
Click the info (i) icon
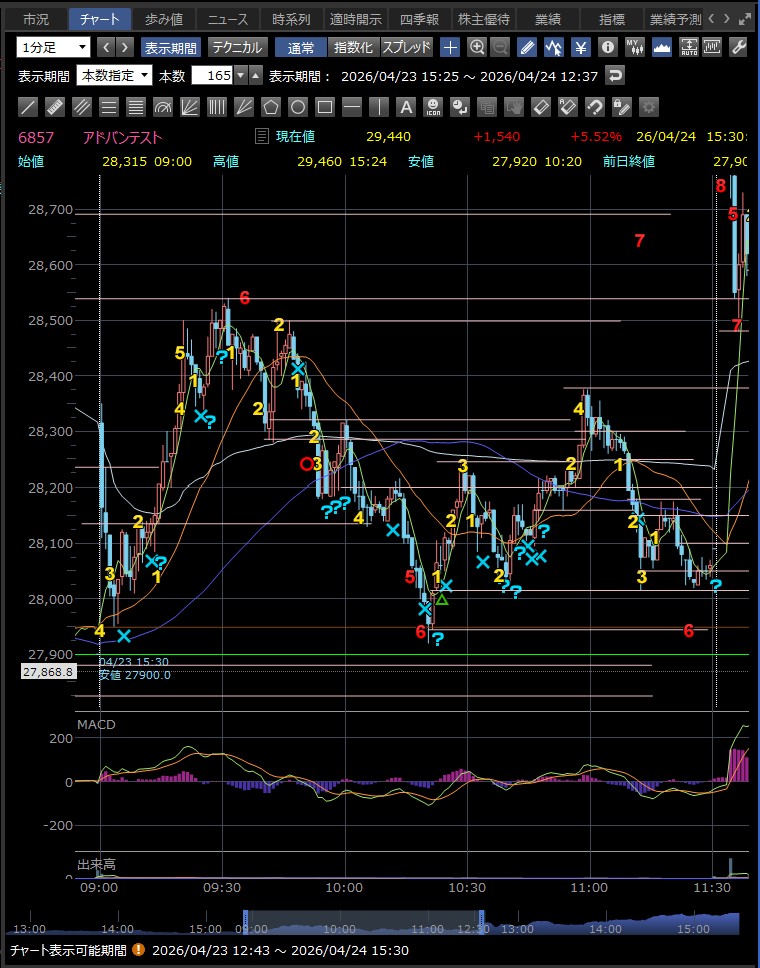click(607, 47)
